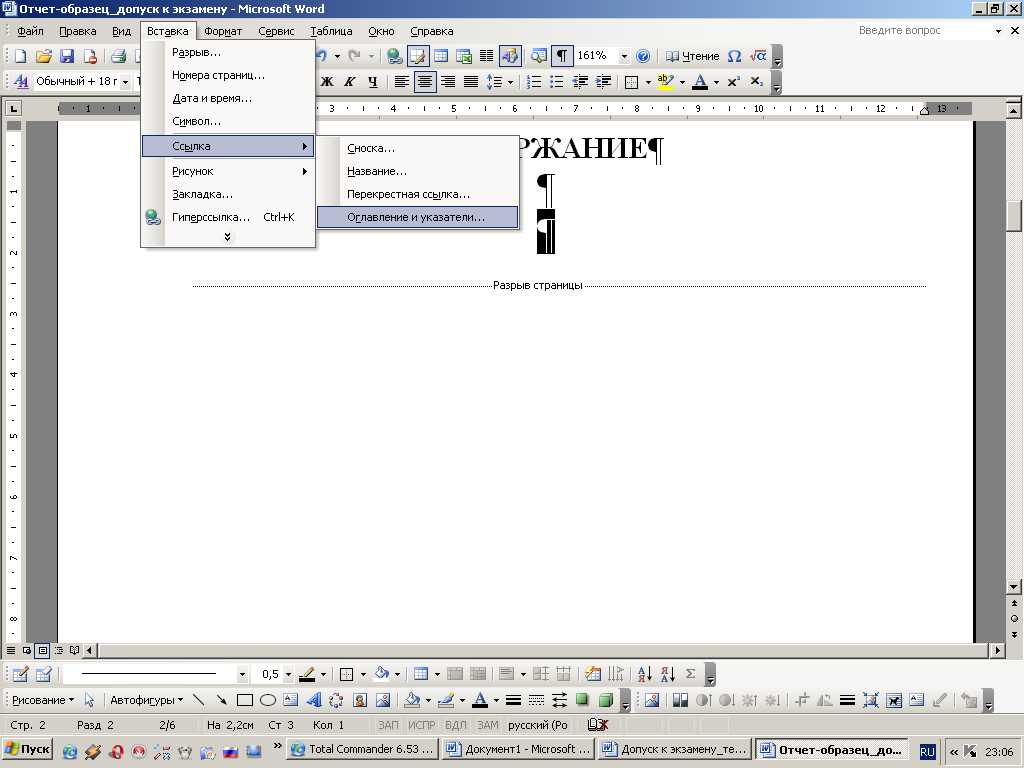The height and width of the screenshot is (768, 1024).
Task: Click the Insert Hyperlink globe toolbar icon
Action: click(394, 56)
